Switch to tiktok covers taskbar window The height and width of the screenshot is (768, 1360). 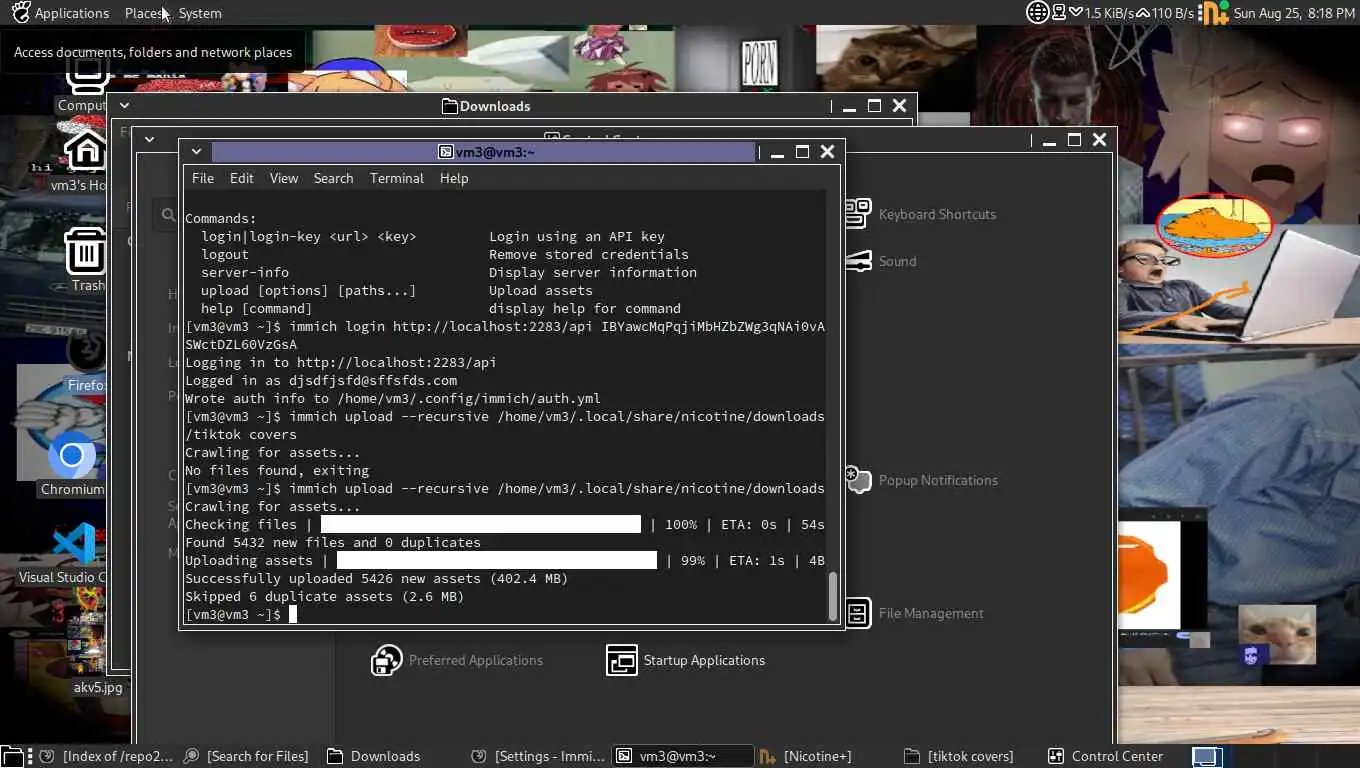coord(959,756)
